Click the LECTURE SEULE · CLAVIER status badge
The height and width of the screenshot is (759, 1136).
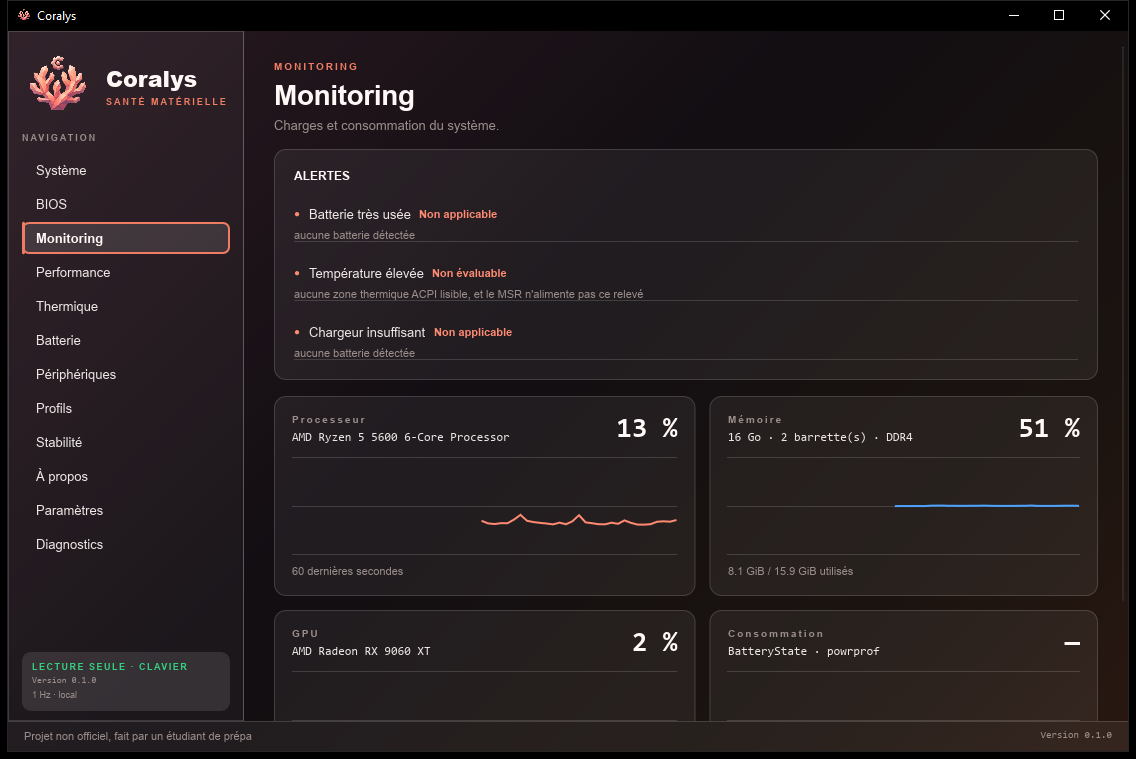(109, 666)
